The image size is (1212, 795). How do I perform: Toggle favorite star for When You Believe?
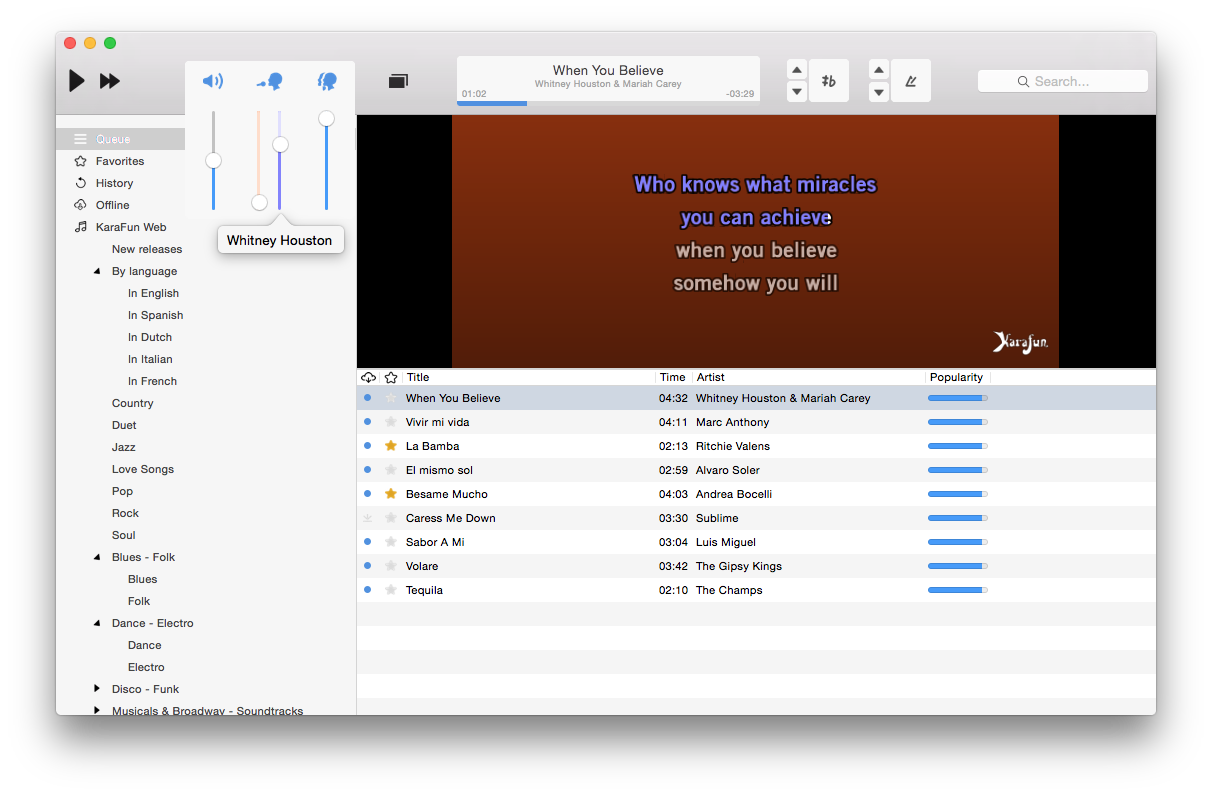coord(391,398)
